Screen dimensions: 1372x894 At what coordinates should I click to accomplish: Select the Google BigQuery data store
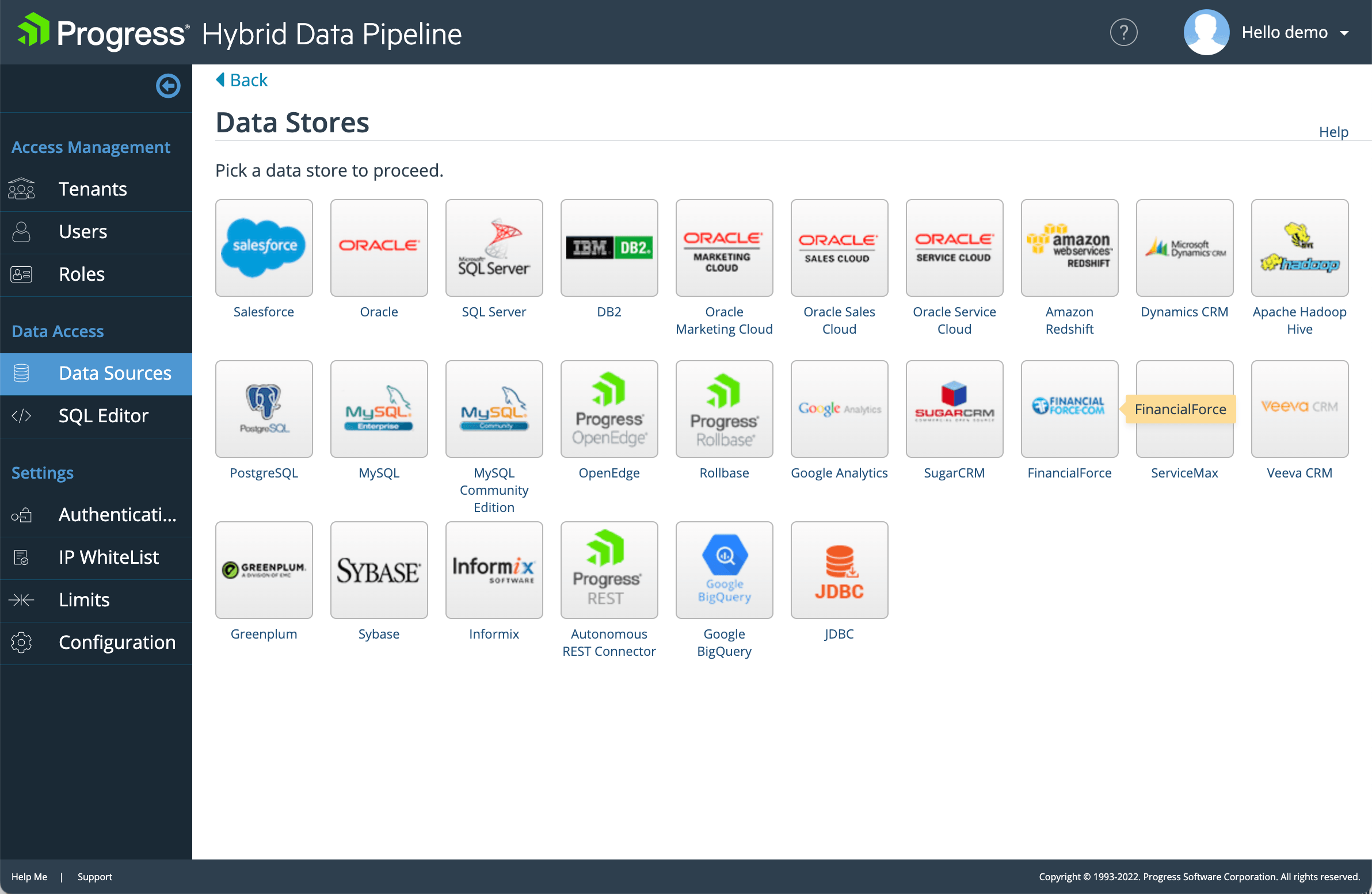(724, 570)
